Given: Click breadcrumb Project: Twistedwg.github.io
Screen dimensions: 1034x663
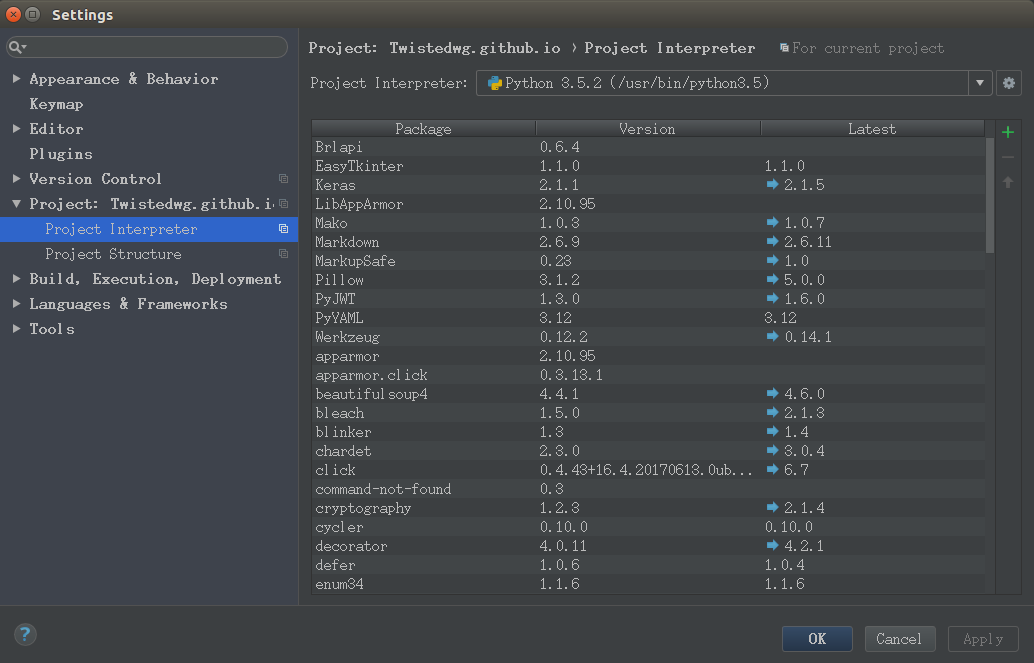Looking at the screenshot, I should (435, 48).
